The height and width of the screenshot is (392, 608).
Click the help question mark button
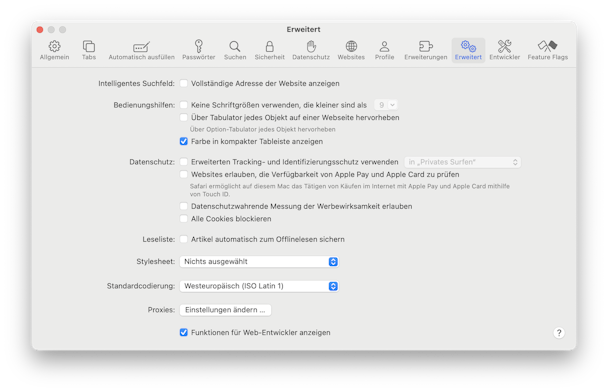click(559, 333)
